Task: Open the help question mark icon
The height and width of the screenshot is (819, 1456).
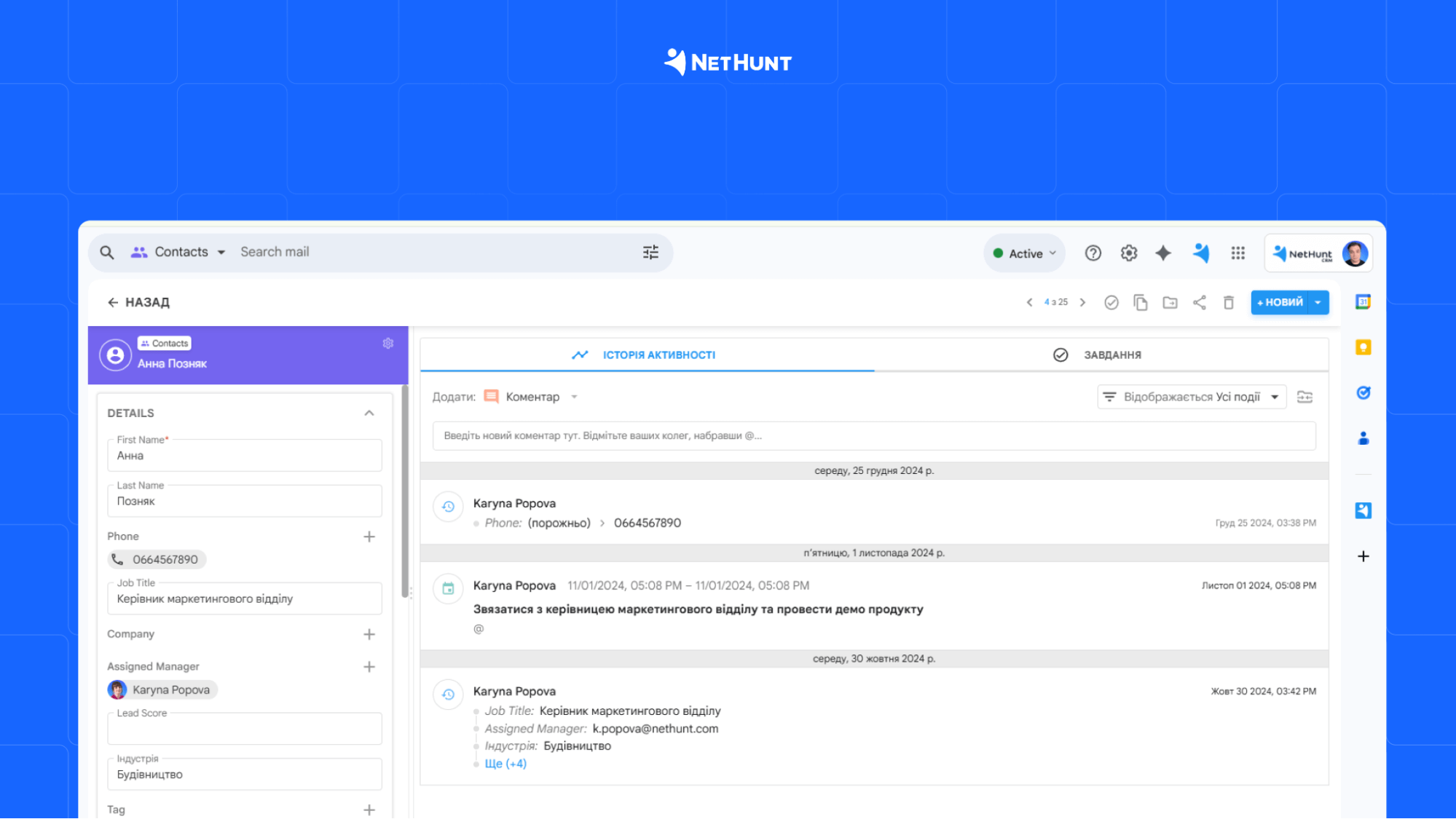Action: click(x=1093, y=253)
